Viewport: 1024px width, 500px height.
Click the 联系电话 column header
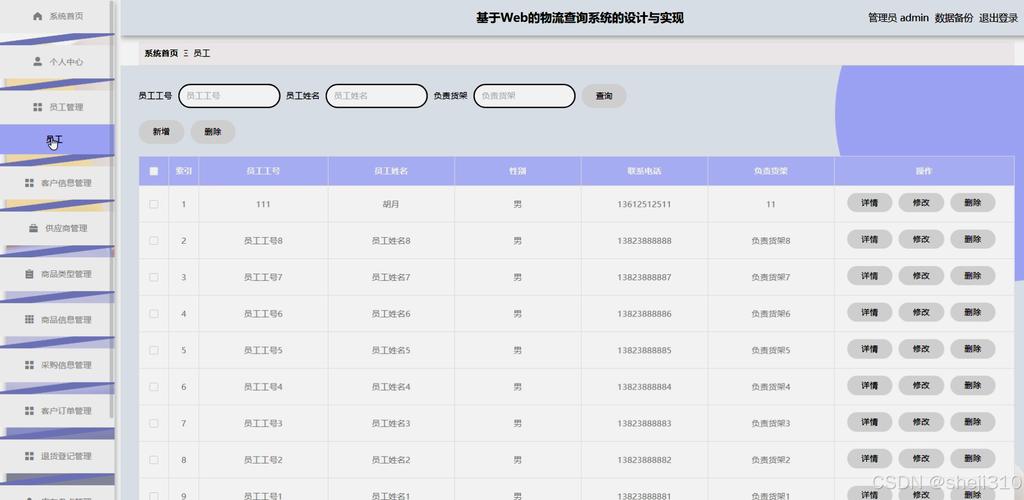(644, 171)
